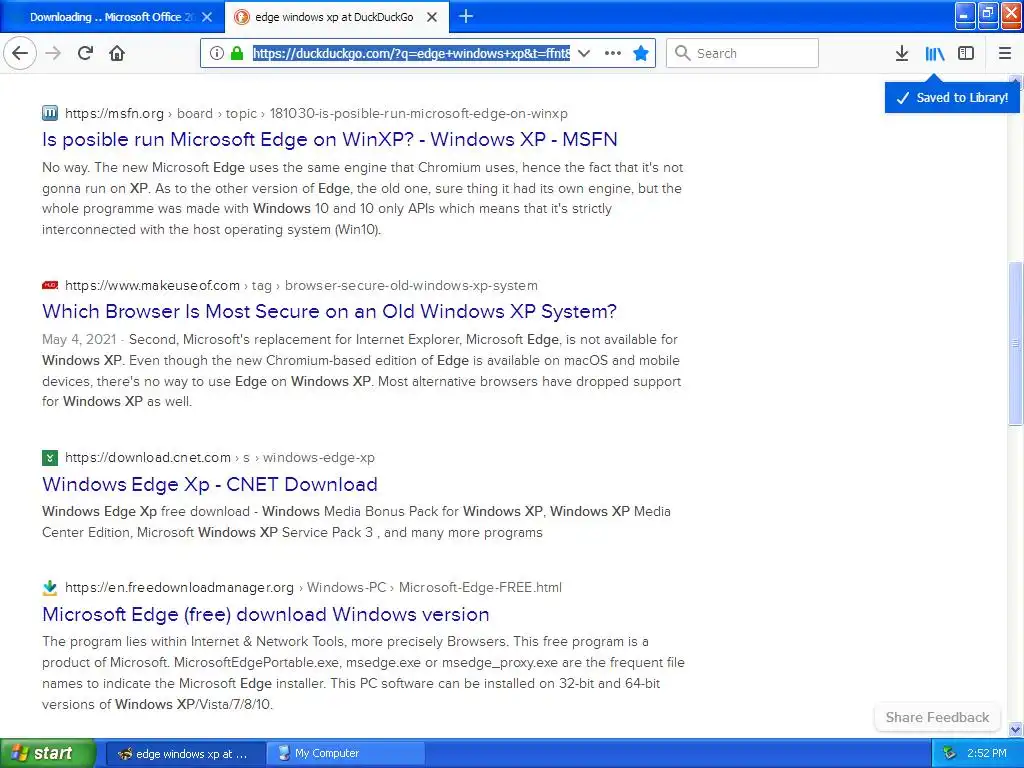Open the Library bookshelf icon
This screenshot has width=1024, height=768.
point(935,53)
